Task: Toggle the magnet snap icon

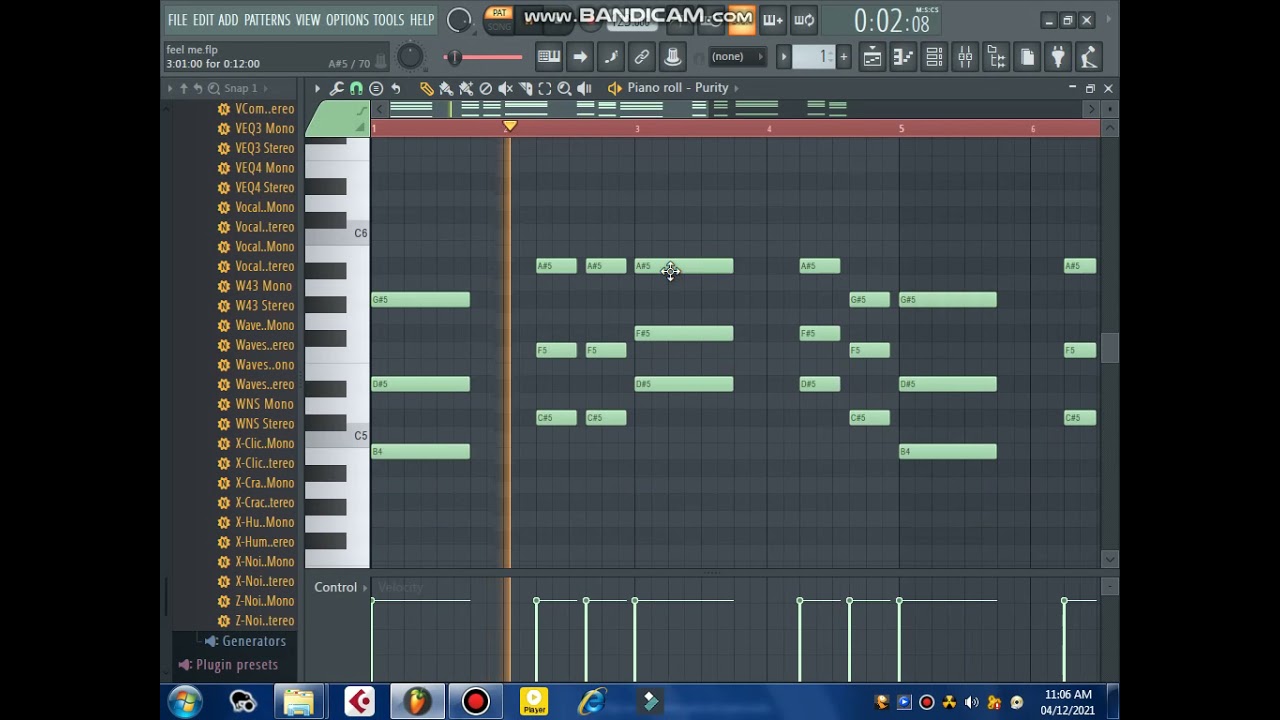Action: click(356, 88)
